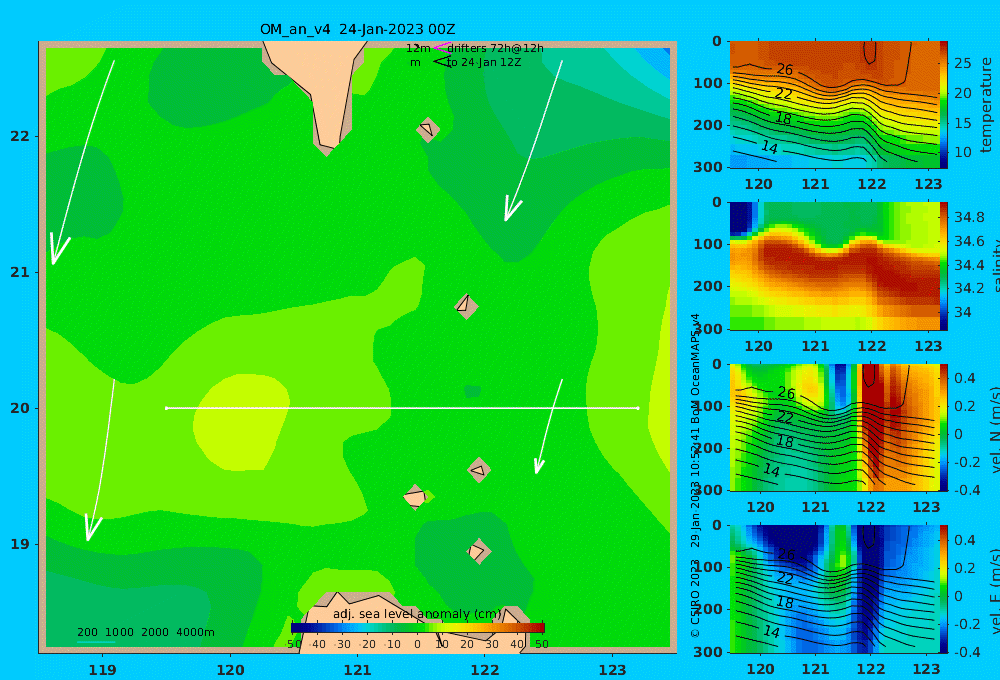Click latitude label 21 on main map axis
The image size is (1000, 680).
click(x=20, y=272)
